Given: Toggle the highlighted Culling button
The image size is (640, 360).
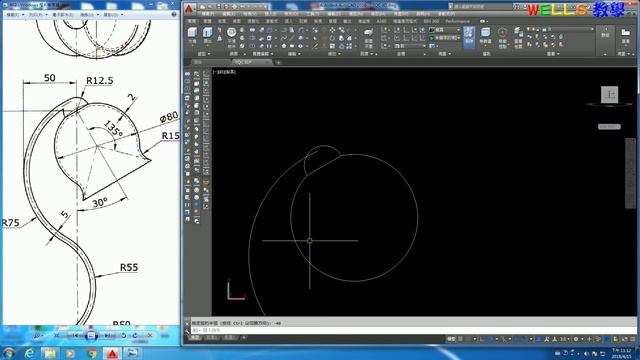Looking at the screenshot, I should 469,37.
